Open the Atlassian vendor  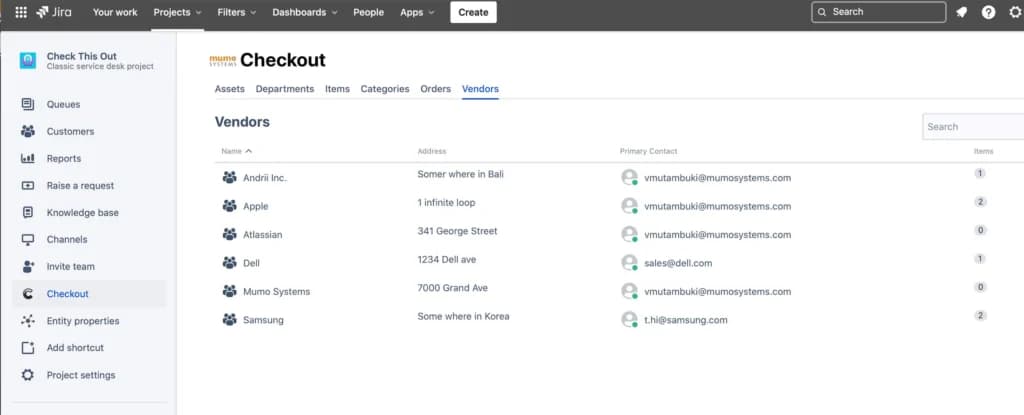(263, 235)
